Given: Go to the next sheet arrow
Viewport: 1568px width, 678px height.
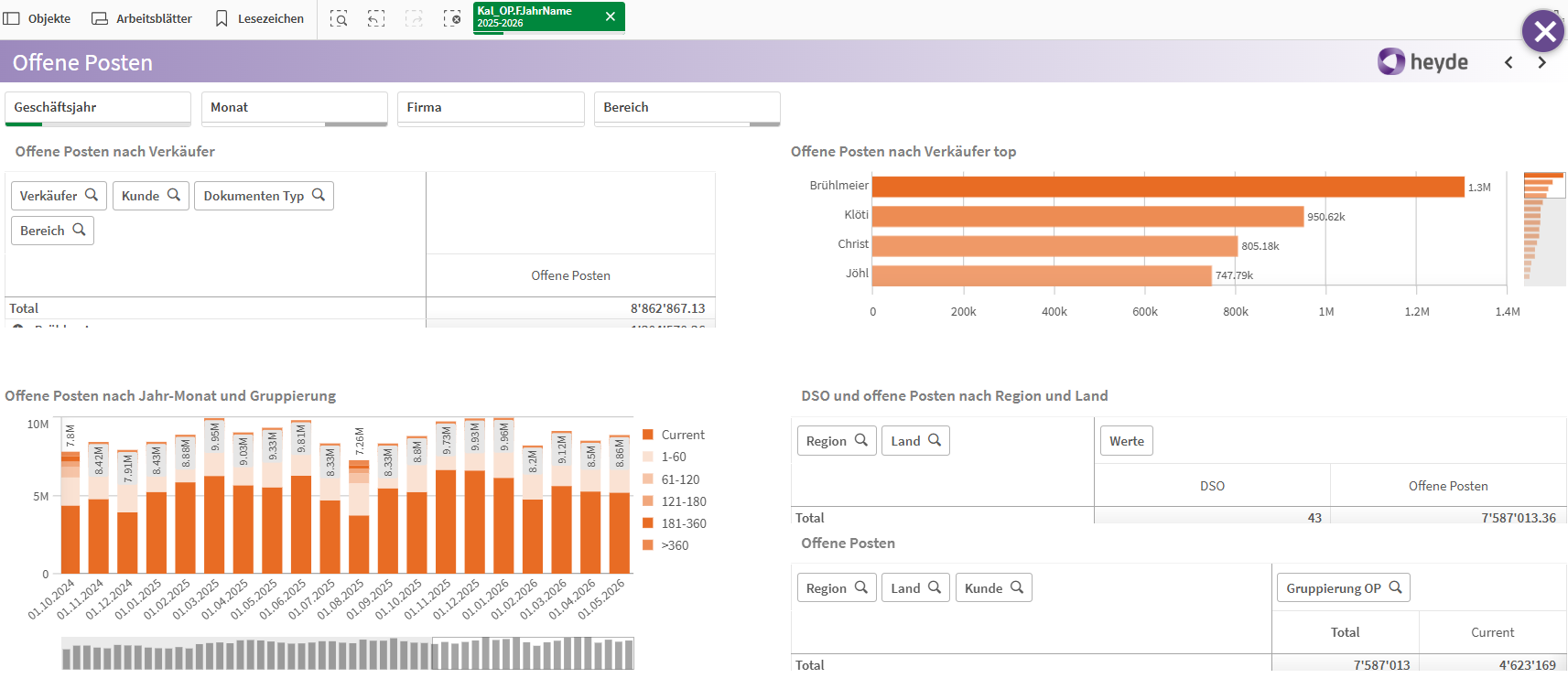Looking at the screenshot, I should [1541, 62].
